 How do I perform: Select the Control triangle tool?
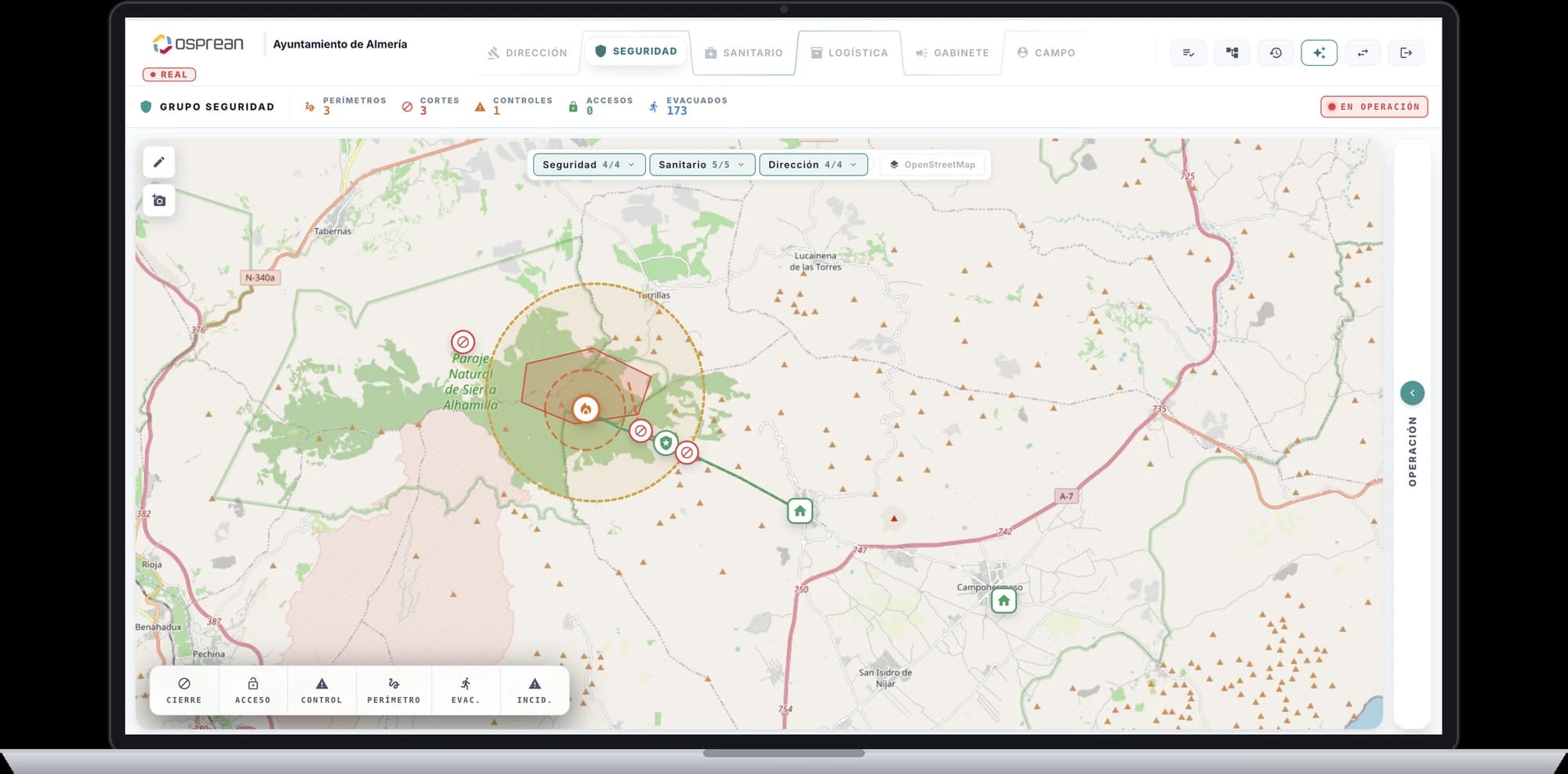tap(321, 690)
